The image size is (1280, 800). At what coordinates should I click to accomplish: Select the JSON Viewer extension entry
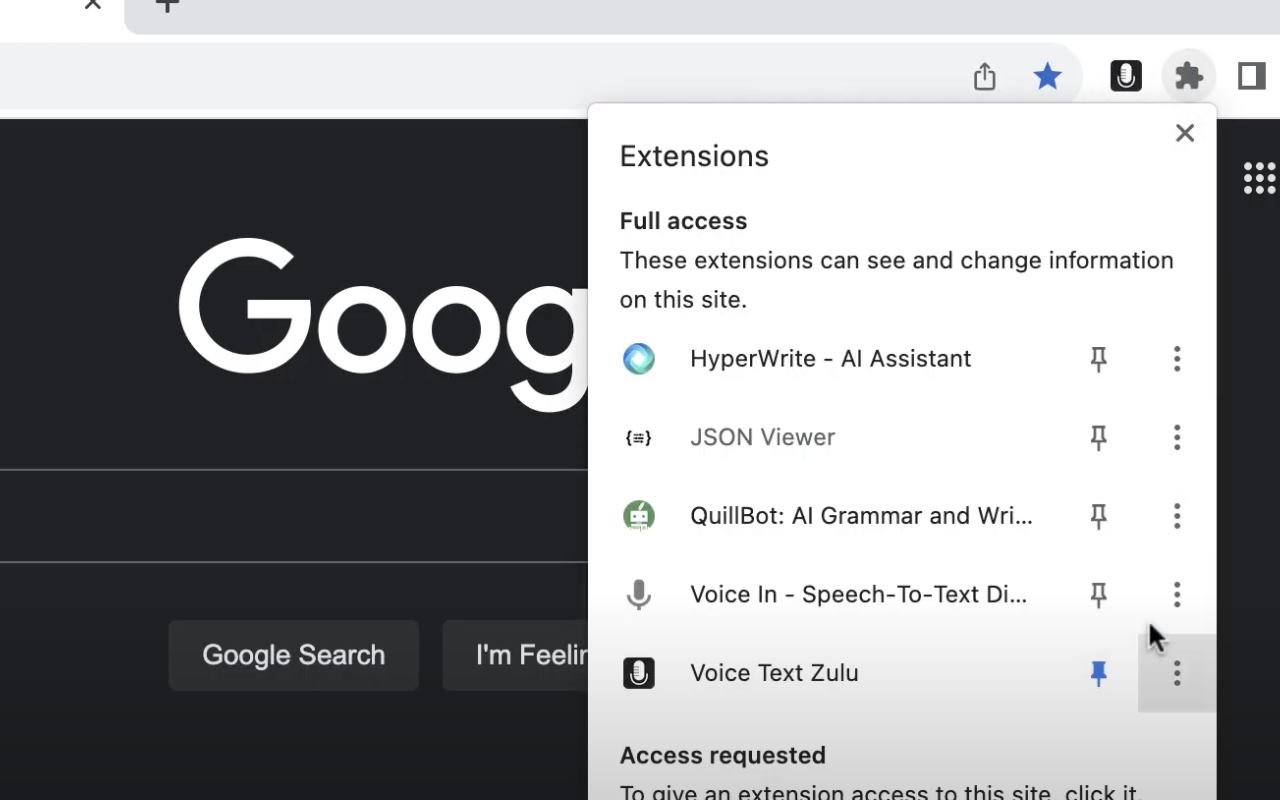[762, 437]
